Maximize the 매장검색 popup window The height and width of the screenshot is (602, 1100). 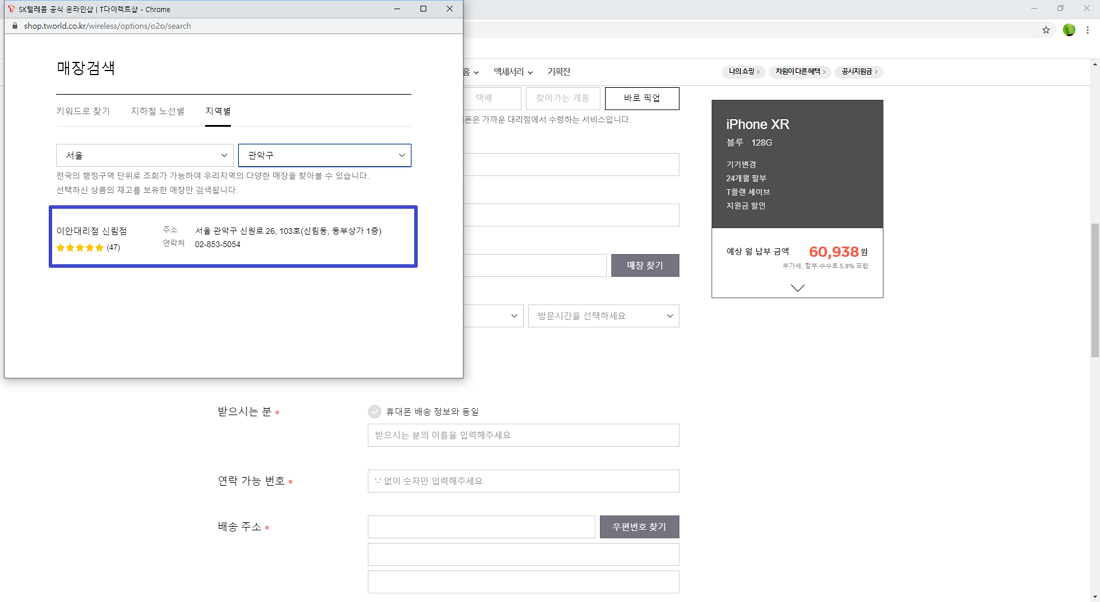coord(423,9)
